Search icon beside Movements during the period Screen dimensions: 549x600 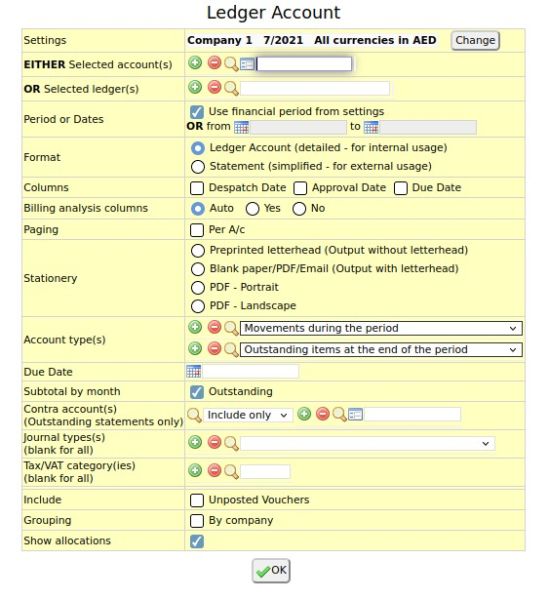(231, 329)
